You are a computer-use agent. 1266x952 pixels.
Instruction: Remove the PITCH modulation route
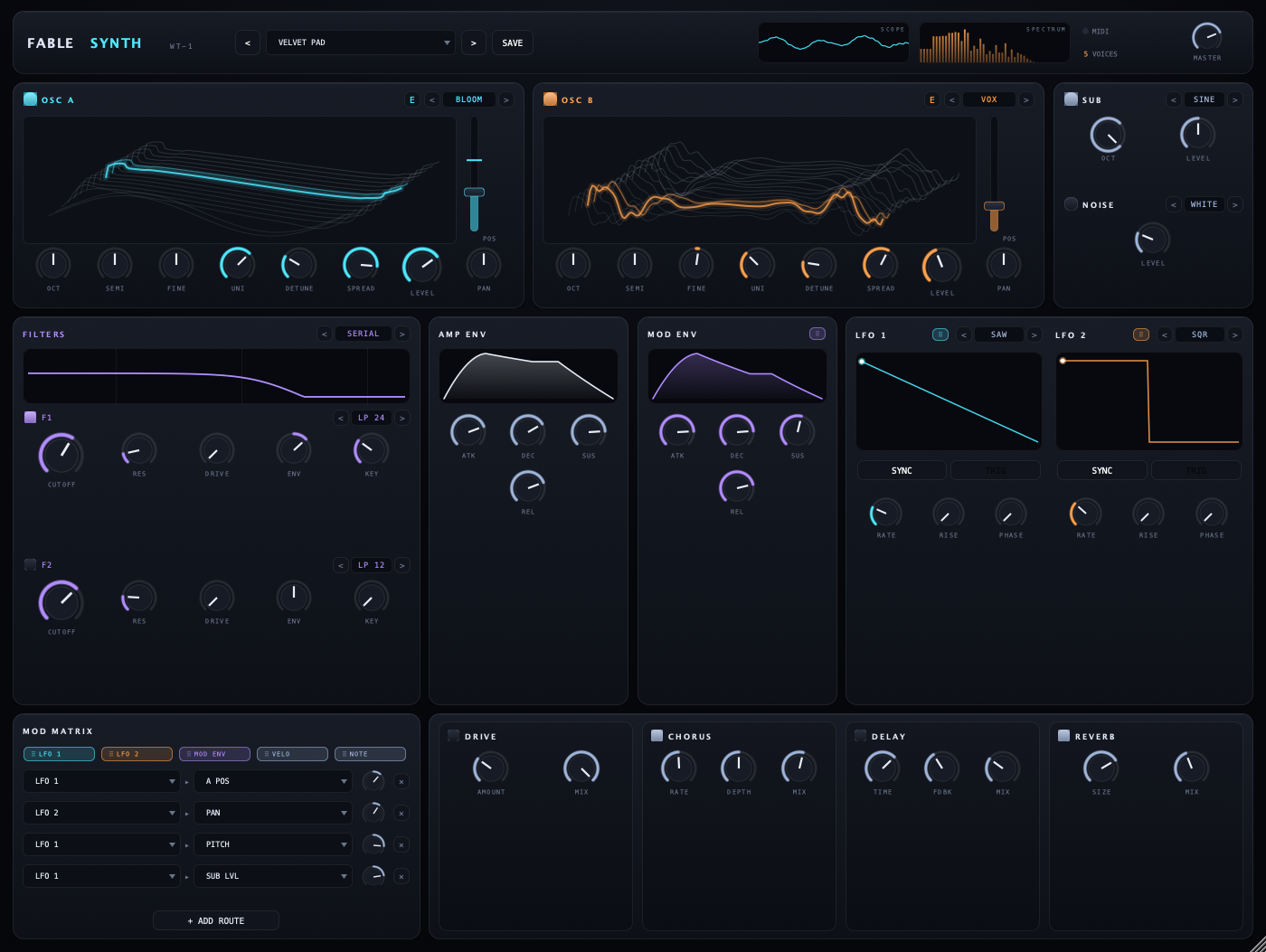402,844
